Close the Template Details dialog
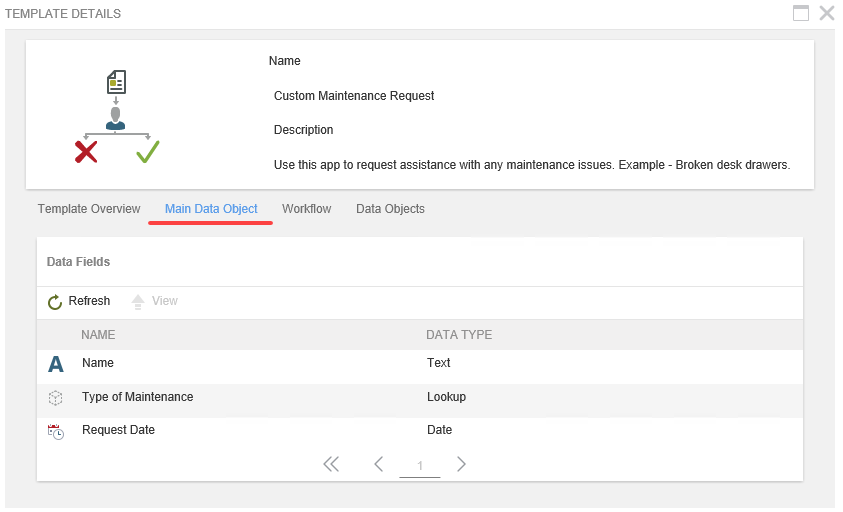 (x=826, y=13)
